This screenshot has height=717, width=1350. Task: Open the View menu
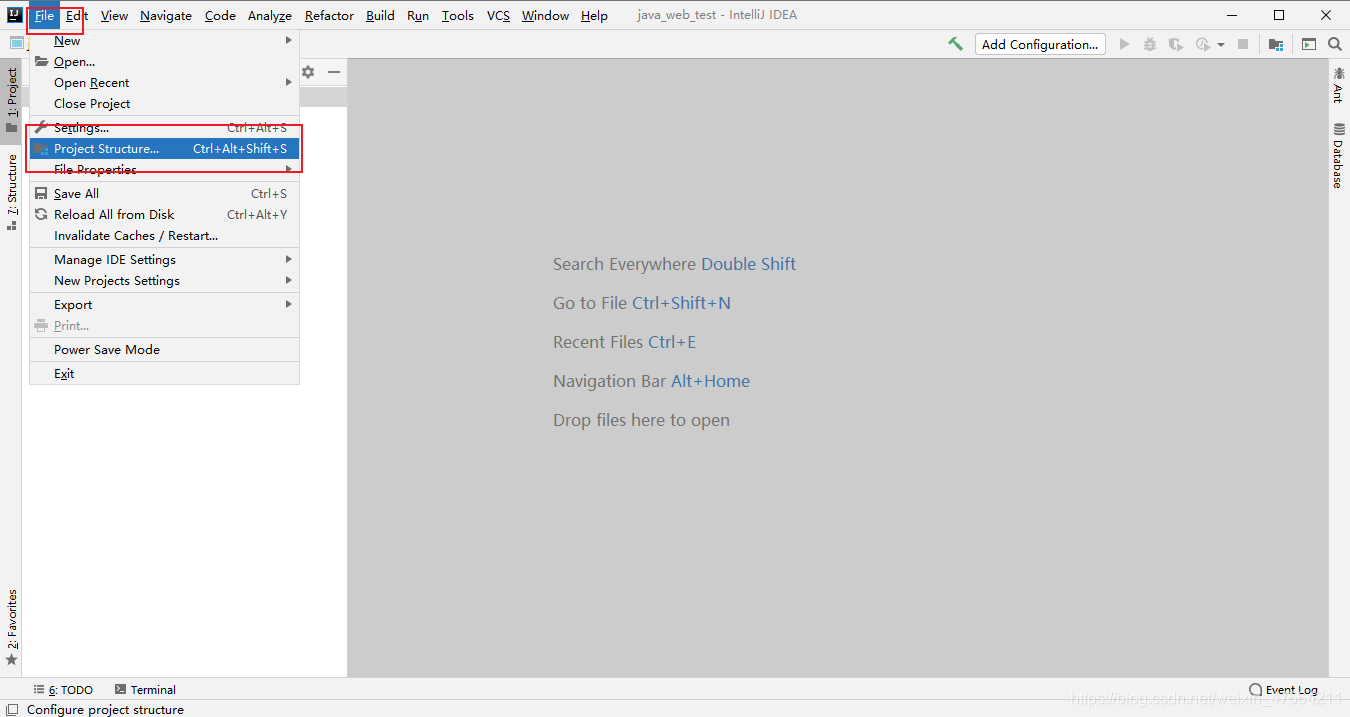click(x=114, y=15)
